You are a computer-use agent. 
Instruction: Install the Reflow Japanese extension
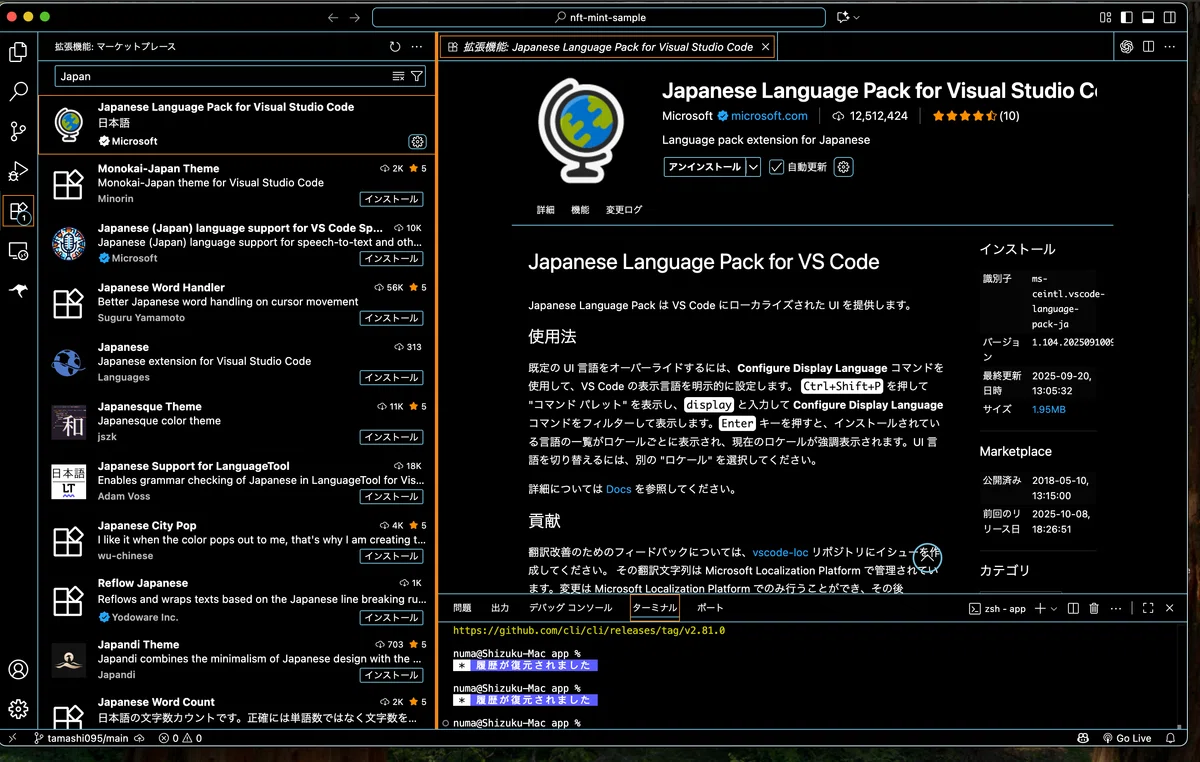click(x=391, y=616)
